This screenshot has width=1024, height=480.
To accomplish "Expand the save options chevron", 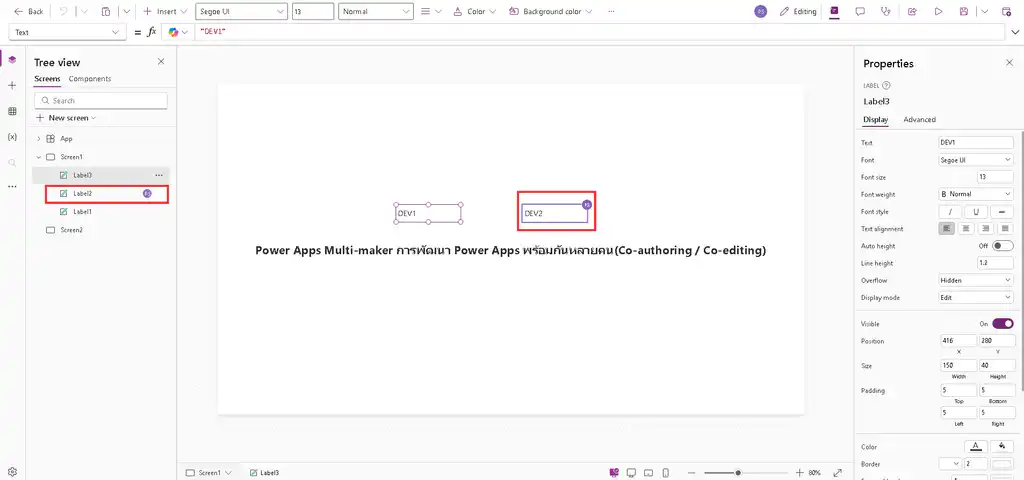I will point(985,11).
